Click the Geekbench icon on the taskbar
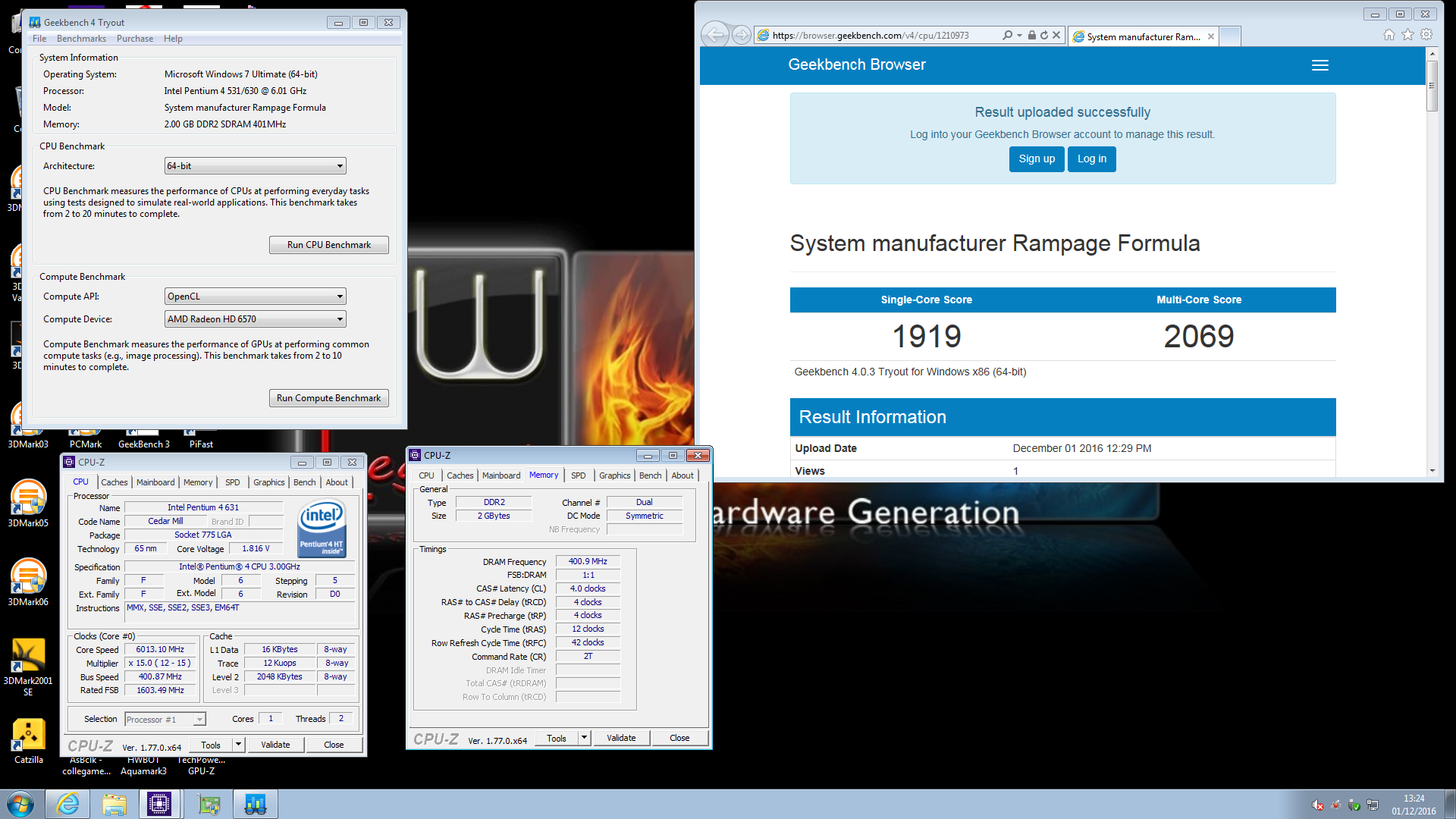Screen dimensions: 1456x819 pyautogui.click(x=256, y=804)
